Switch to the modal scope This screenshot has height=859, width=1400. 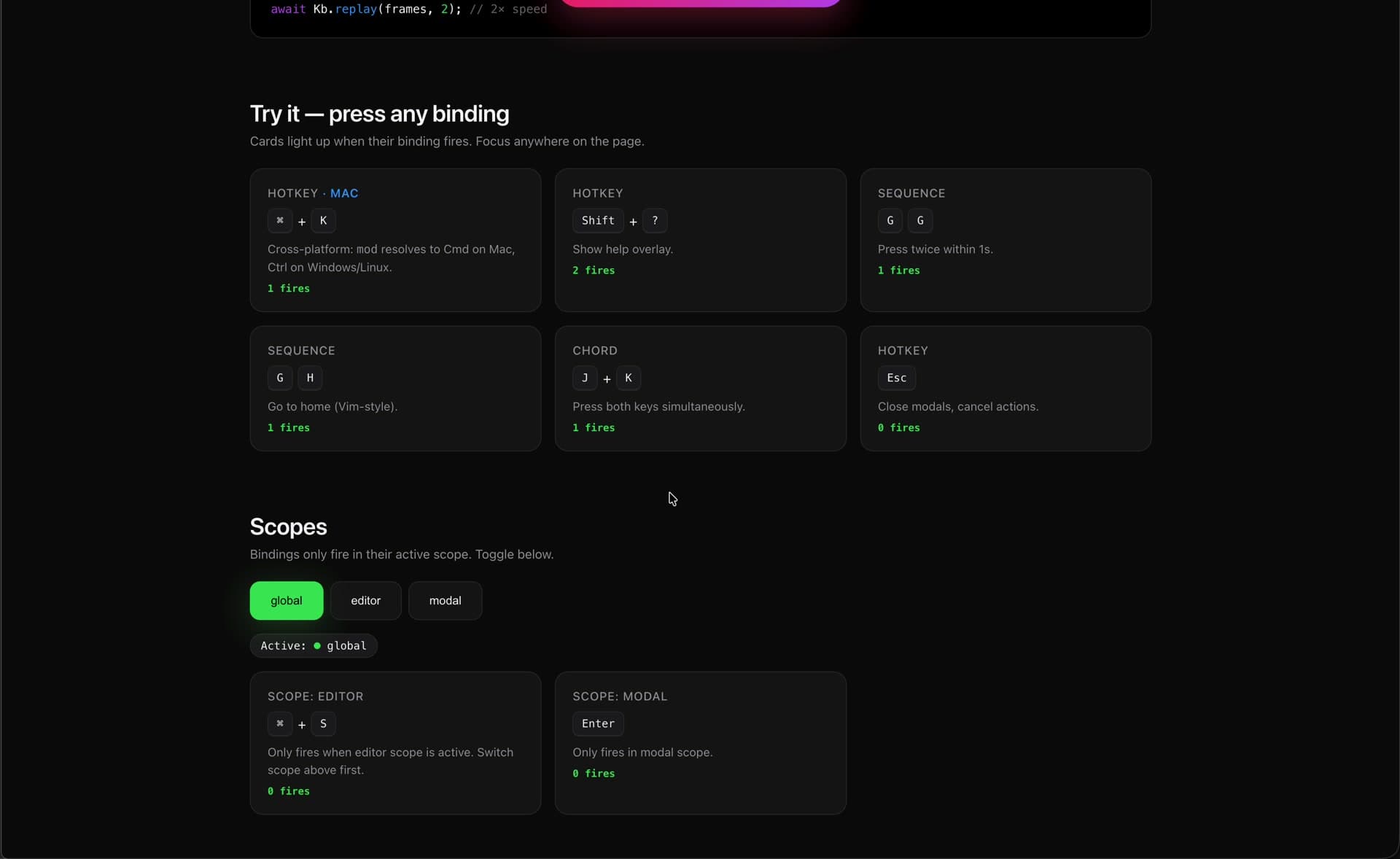(445, 600)
